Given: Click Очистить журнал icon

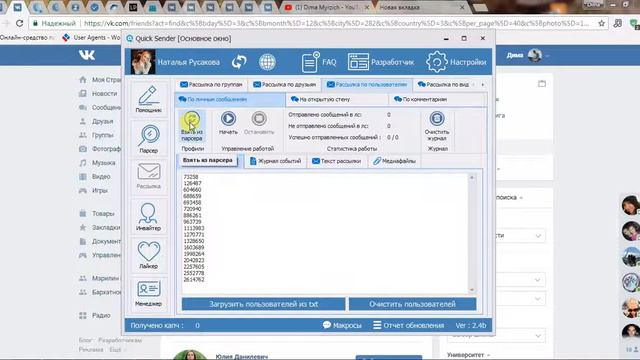Looking at the screenshot, I should click(437, 126).
